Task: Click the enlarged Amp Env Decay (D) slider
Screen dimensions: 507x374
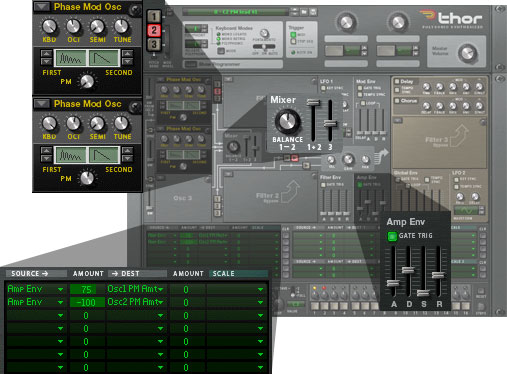Action: tap(408, 270)
